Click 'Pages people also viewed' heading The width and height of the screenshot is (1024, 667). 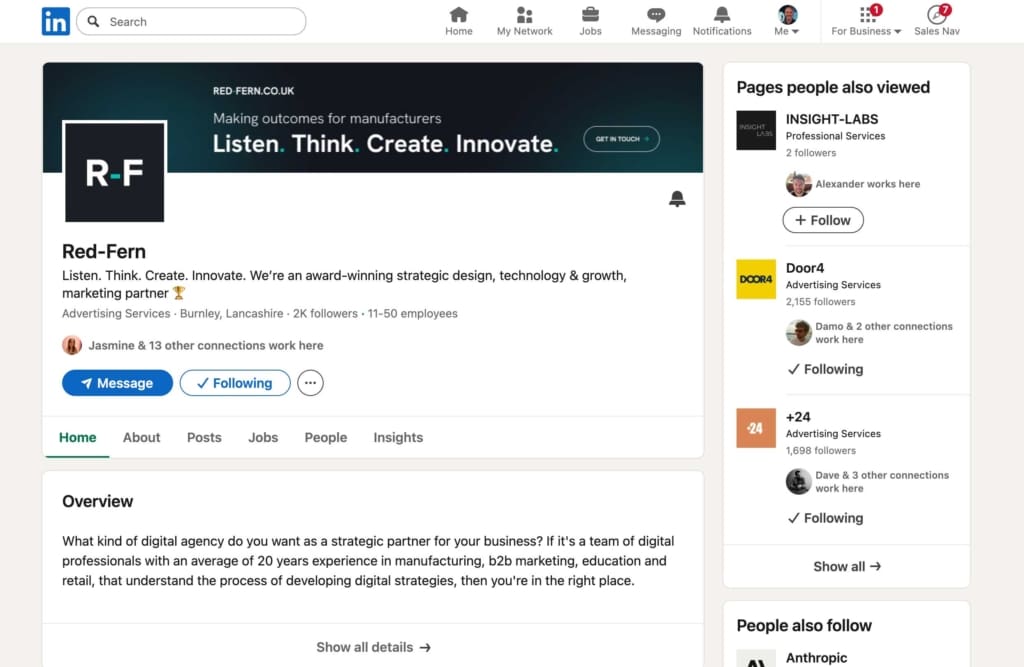[833, 87]
